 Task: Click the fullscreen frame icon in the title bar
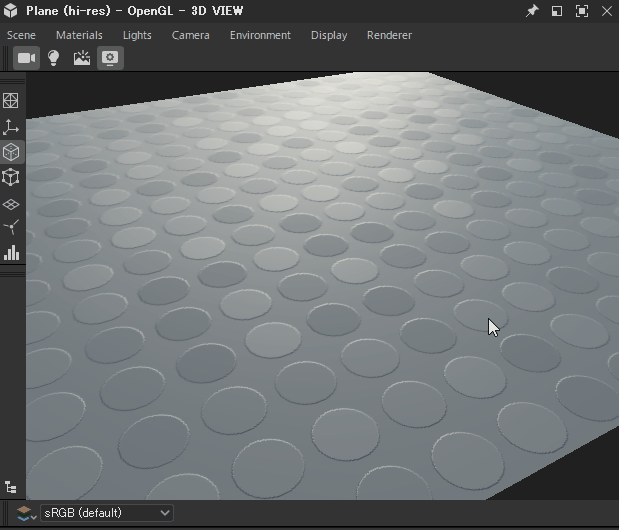tap(581, 11)
